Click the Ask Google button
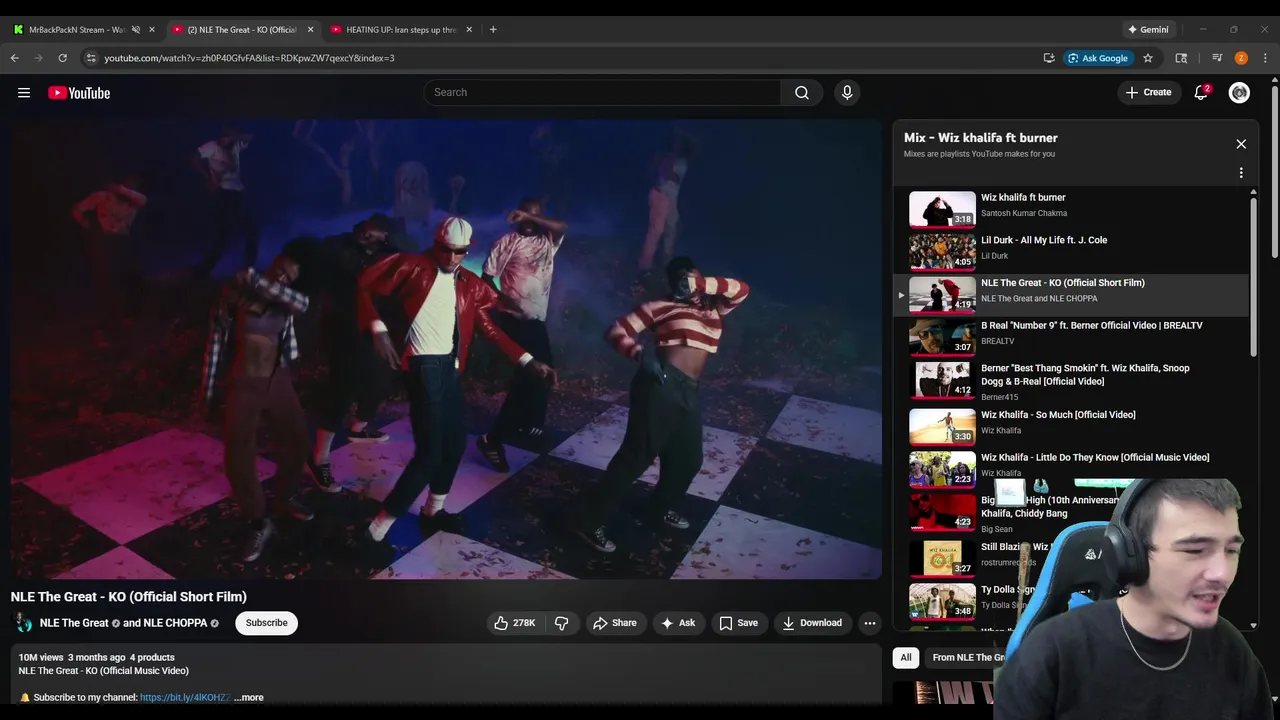The height and width of the screenshot is (720, 1280). click(x=1097, y=58)
